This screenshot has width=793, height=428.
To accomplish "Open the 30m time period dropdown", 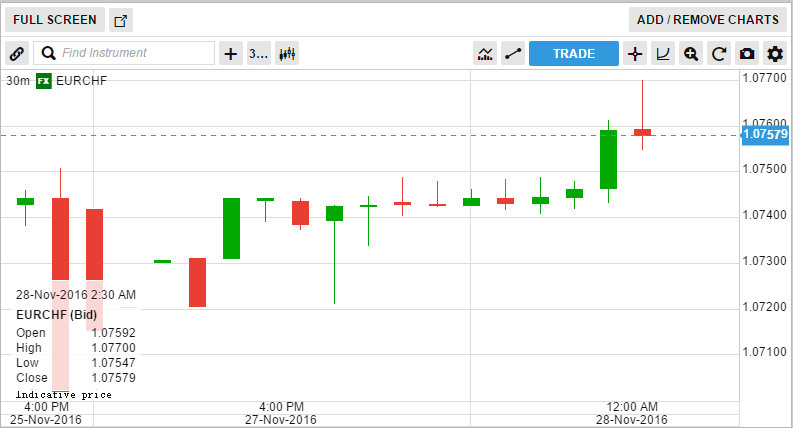I will (258, 54).
